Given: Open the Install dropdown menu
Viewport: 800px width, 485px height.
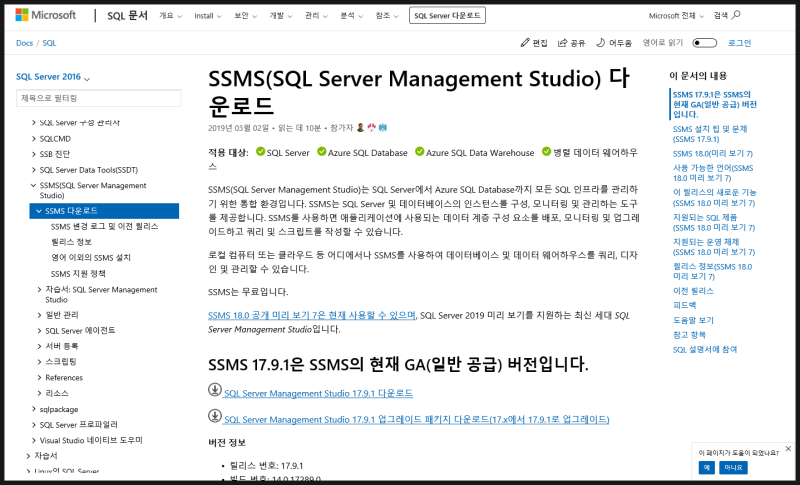Looking at the screenshot, I should pyautogui.click(x=208, y=16).
